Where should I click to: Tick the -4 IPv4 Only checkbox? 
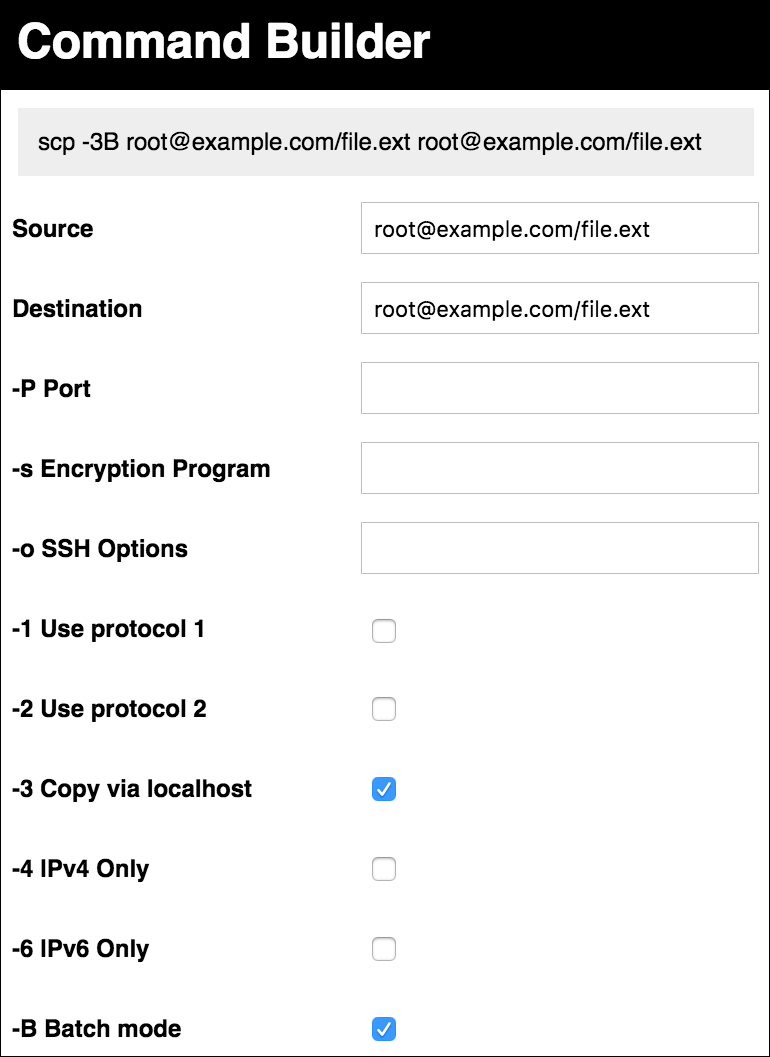click(384, 869)
